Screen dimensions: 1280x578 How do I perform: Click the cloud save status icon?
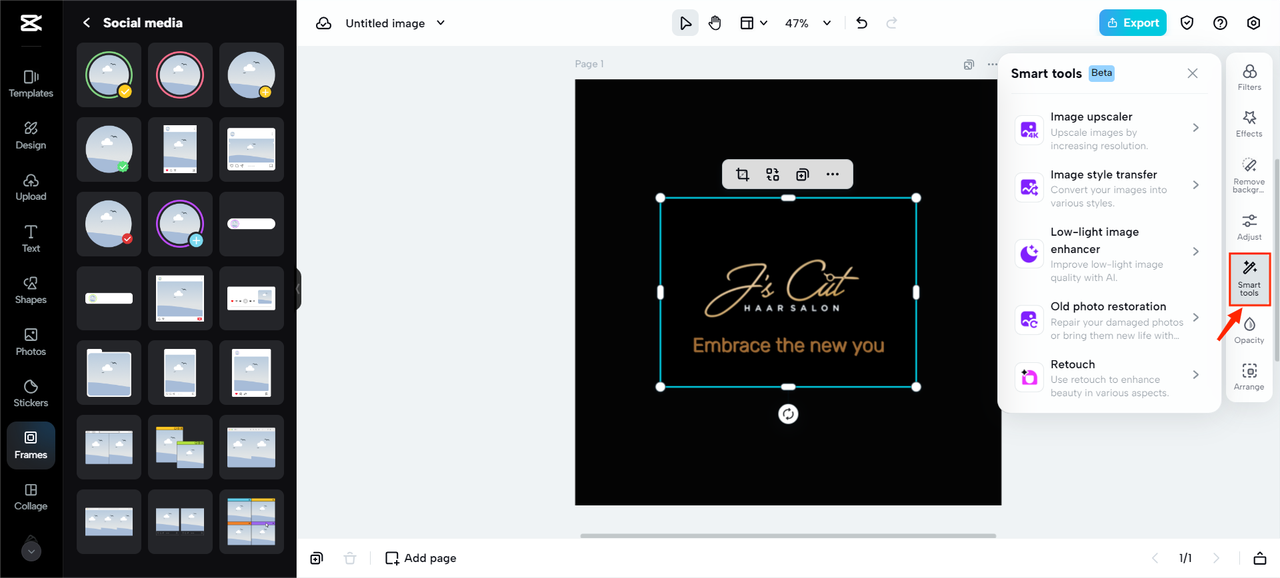coord(323,23)
